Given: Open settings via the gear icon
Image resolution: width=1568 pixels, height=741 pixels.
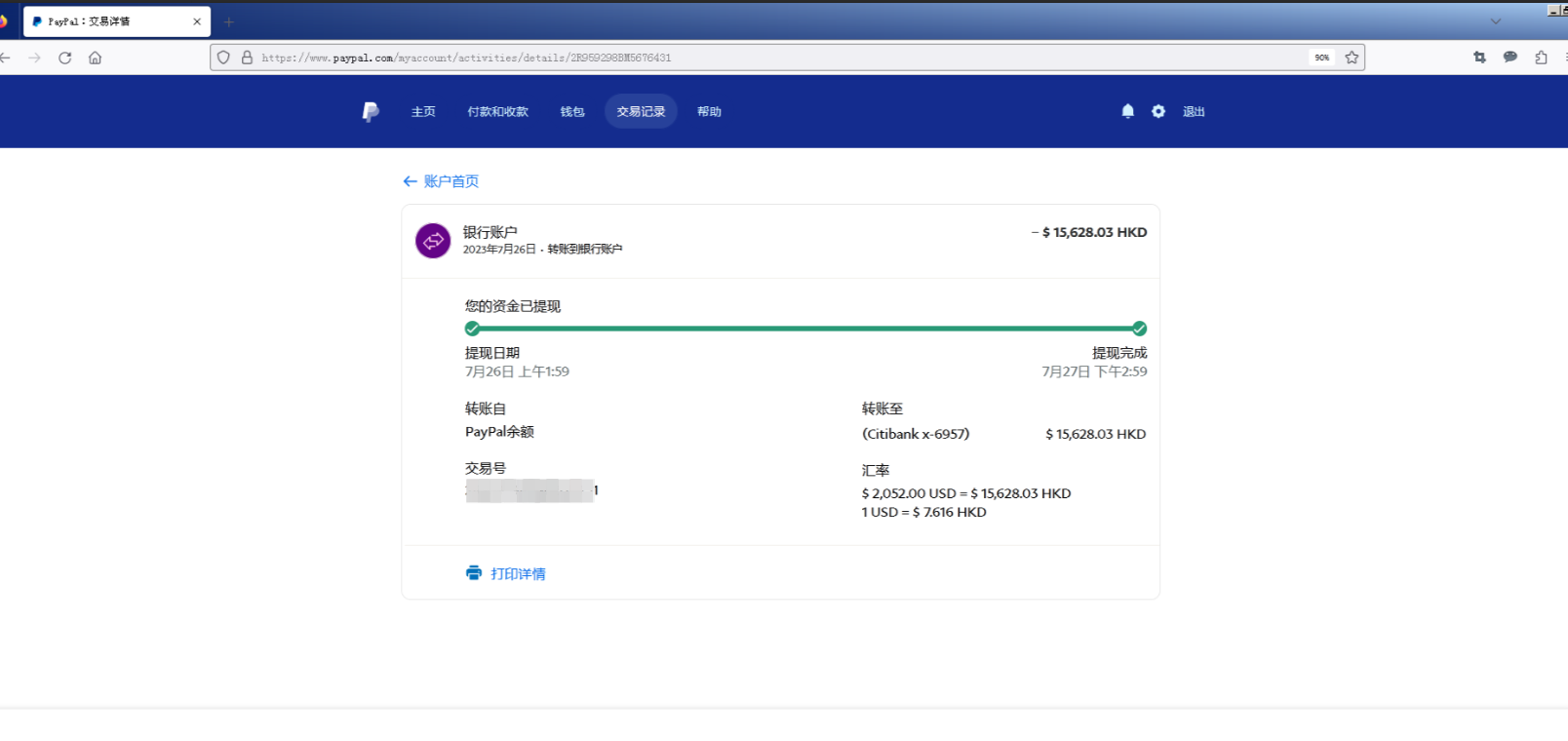Looking at the screenshot, I should (1158, 111).
